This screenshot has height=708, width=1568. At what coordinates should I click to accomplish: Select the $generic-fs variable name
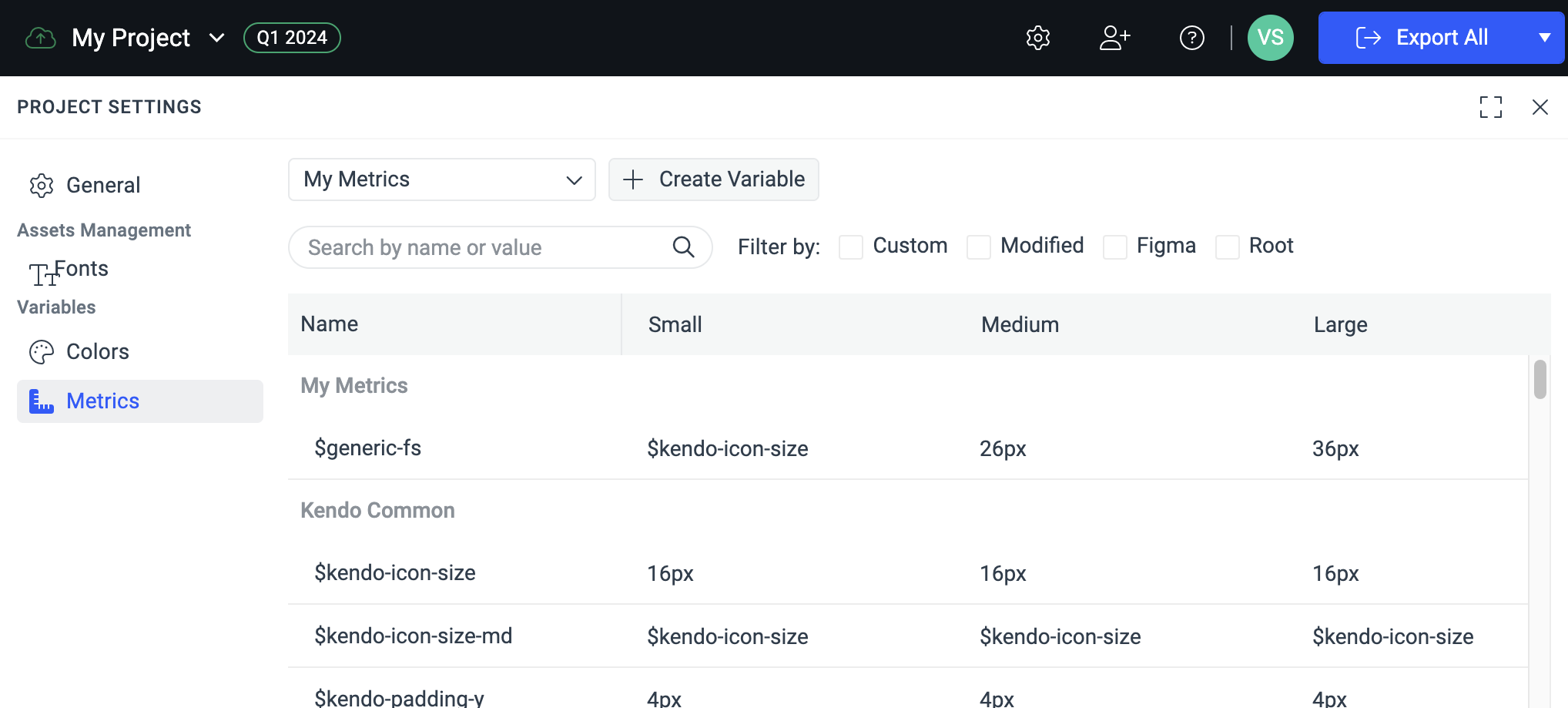tap(367, 448)
